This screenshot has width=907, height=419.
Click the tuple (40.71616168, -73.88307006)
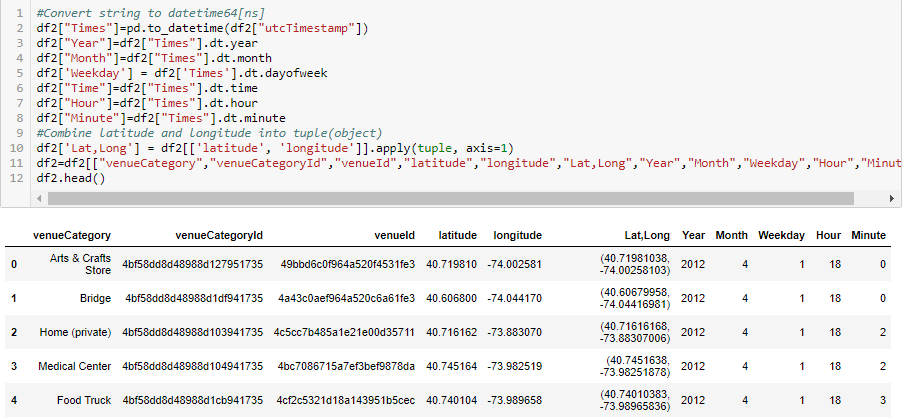pyautogui.click(x=635, y=333)
